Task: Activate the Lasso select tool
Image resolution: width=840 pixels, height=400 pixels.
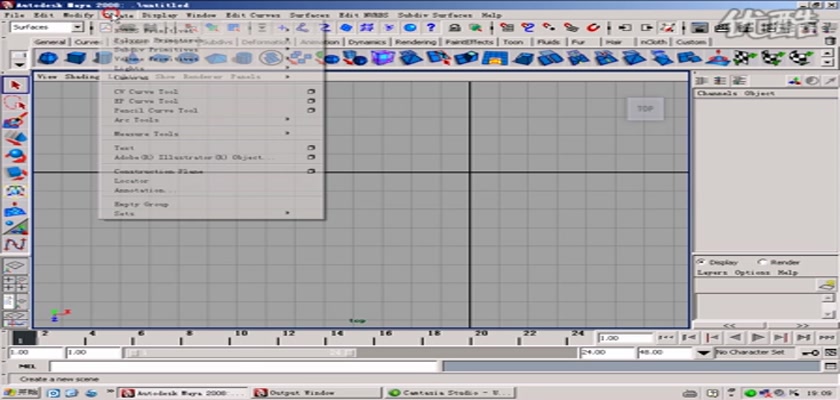Action: [x=16, y=103]
